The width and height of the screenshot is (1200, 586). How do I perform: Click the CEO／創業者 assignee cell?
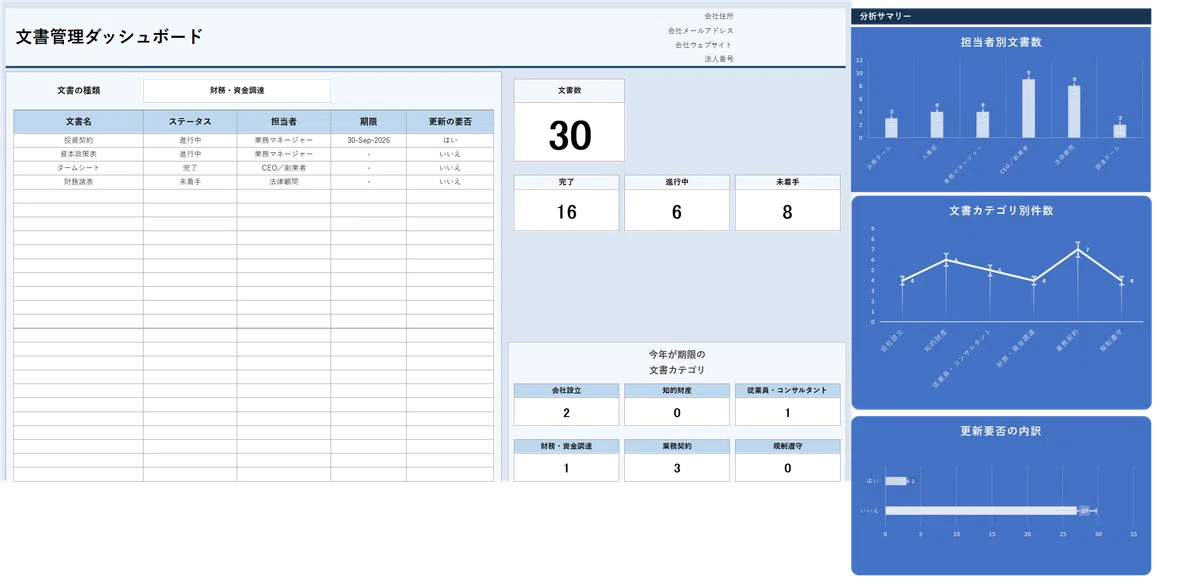tap(284, 168)
